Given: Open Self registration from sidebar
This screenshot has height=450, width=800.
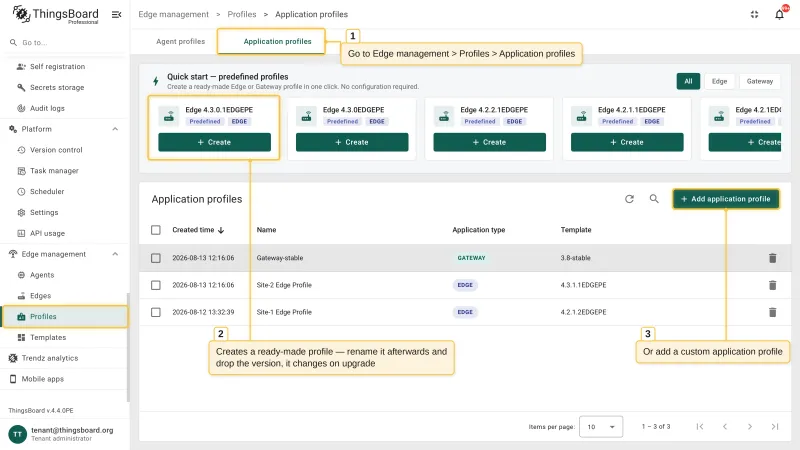Looking at the screenshot, I should click(57, 66).
